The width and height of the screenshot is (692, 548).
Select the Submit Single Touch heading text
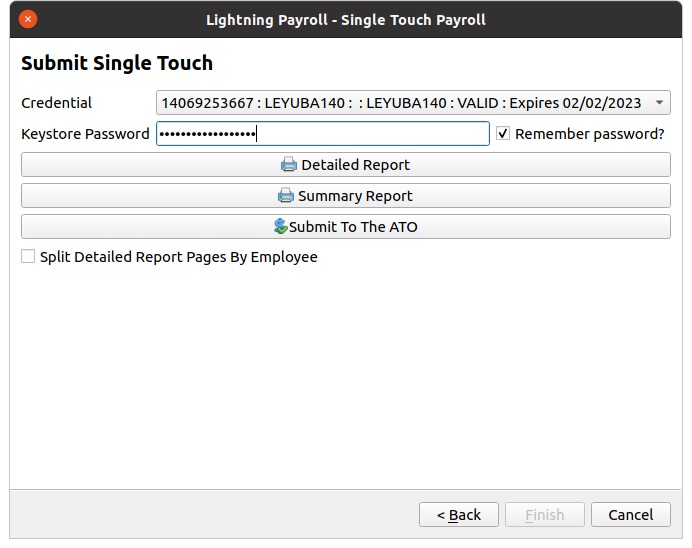[117, 63]
